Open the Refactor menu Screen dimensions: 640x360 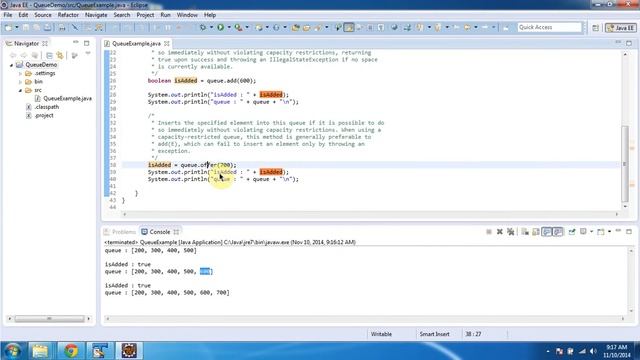point(68,15)
